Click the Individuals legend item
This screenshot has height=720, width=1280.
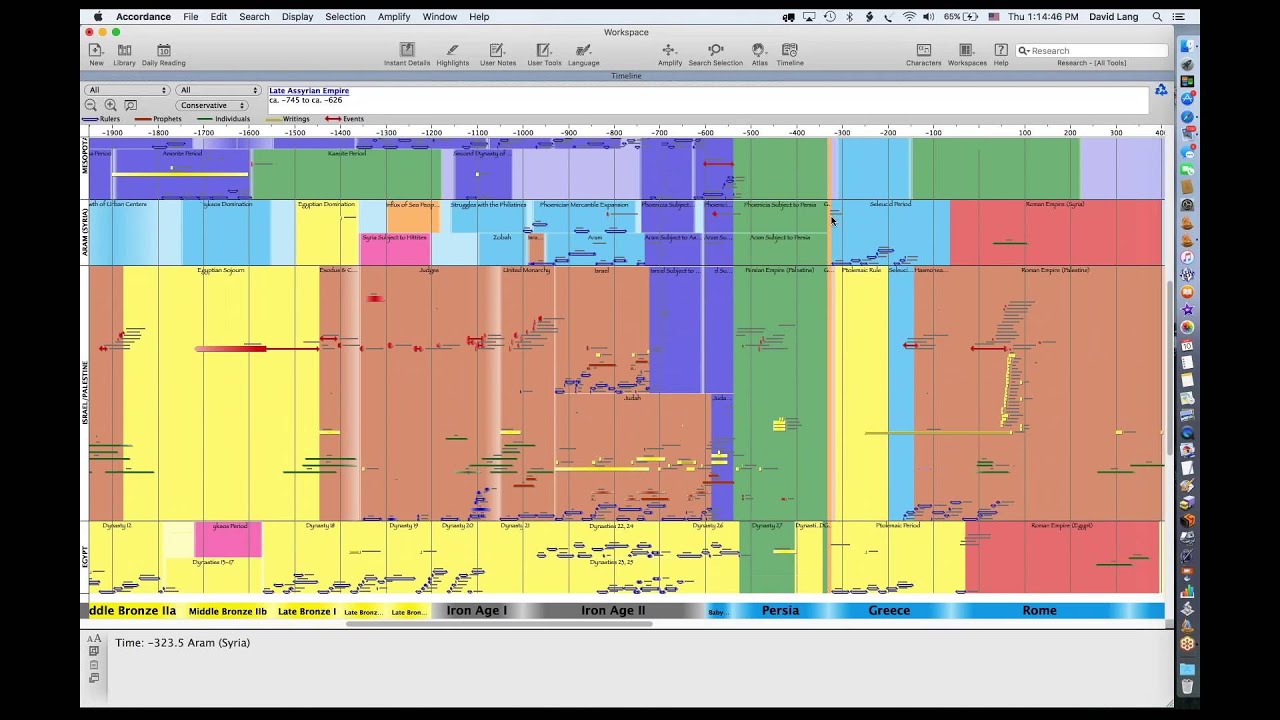[x=224, y=119]
